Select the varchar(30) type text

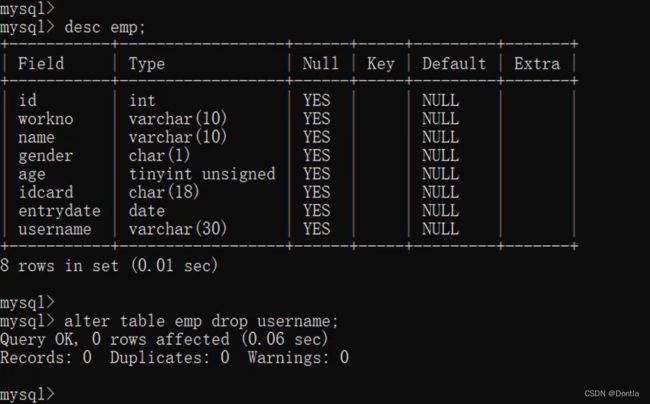pyautogui.click(x=178, y=229)
